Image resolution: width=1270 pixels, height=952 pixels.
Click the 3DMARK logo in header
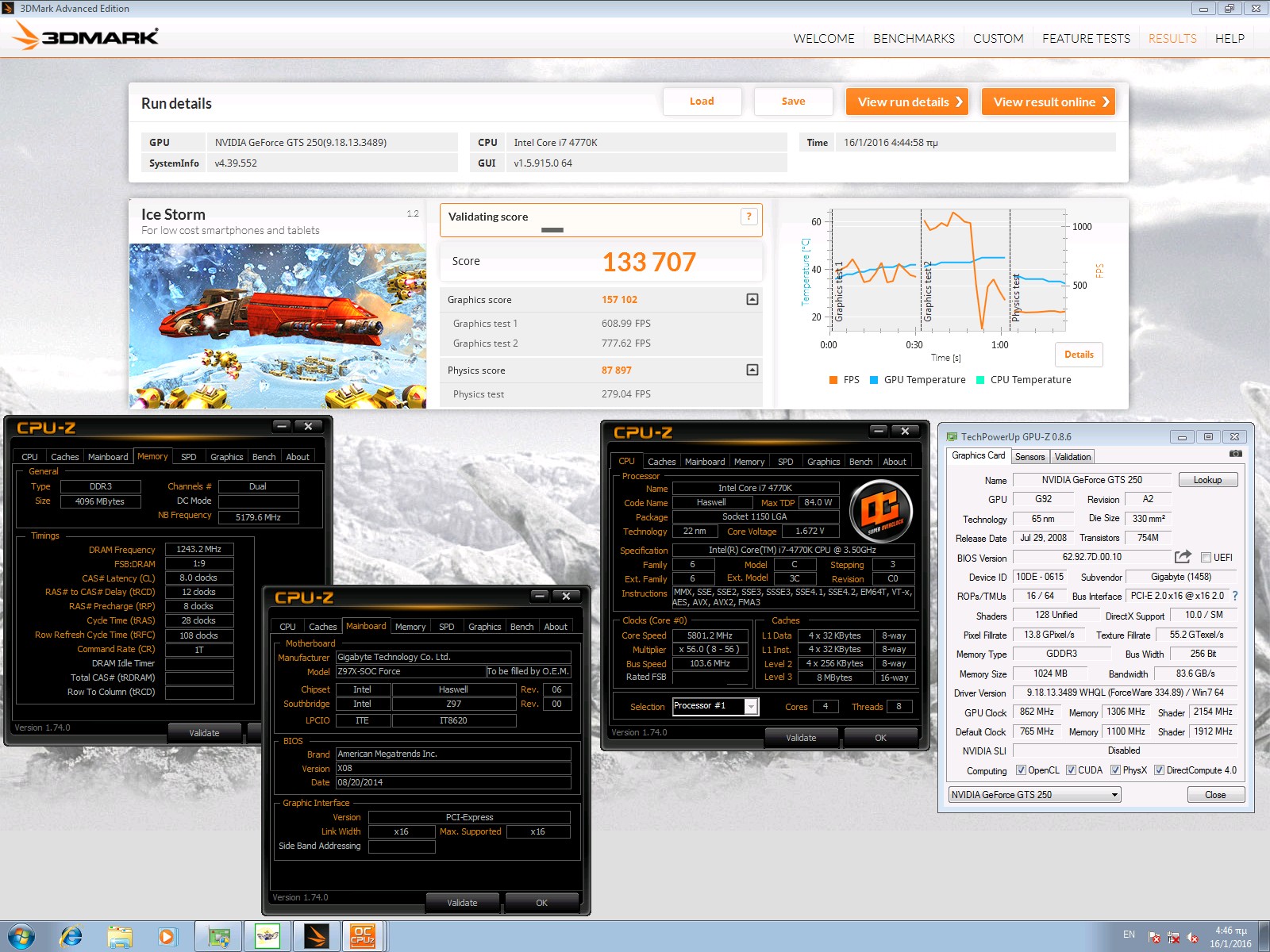(87, 36)
